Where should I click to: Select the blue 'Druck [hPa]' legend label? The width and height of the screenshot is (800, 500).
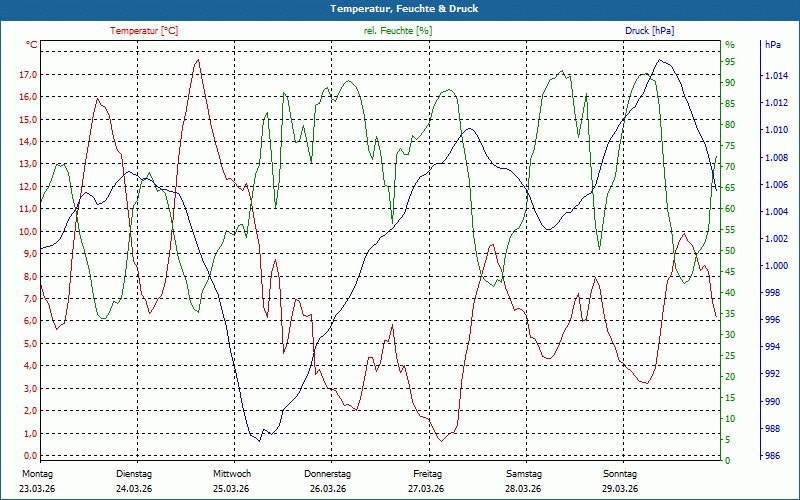click(x=649, y=31)
